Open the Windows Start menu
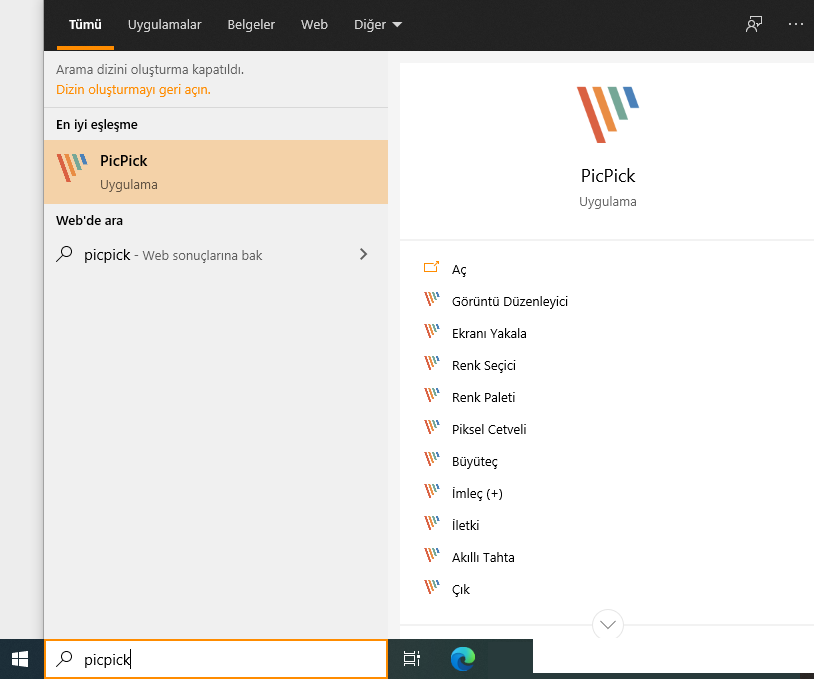This screenshot has height=679, width=814. 20,658
